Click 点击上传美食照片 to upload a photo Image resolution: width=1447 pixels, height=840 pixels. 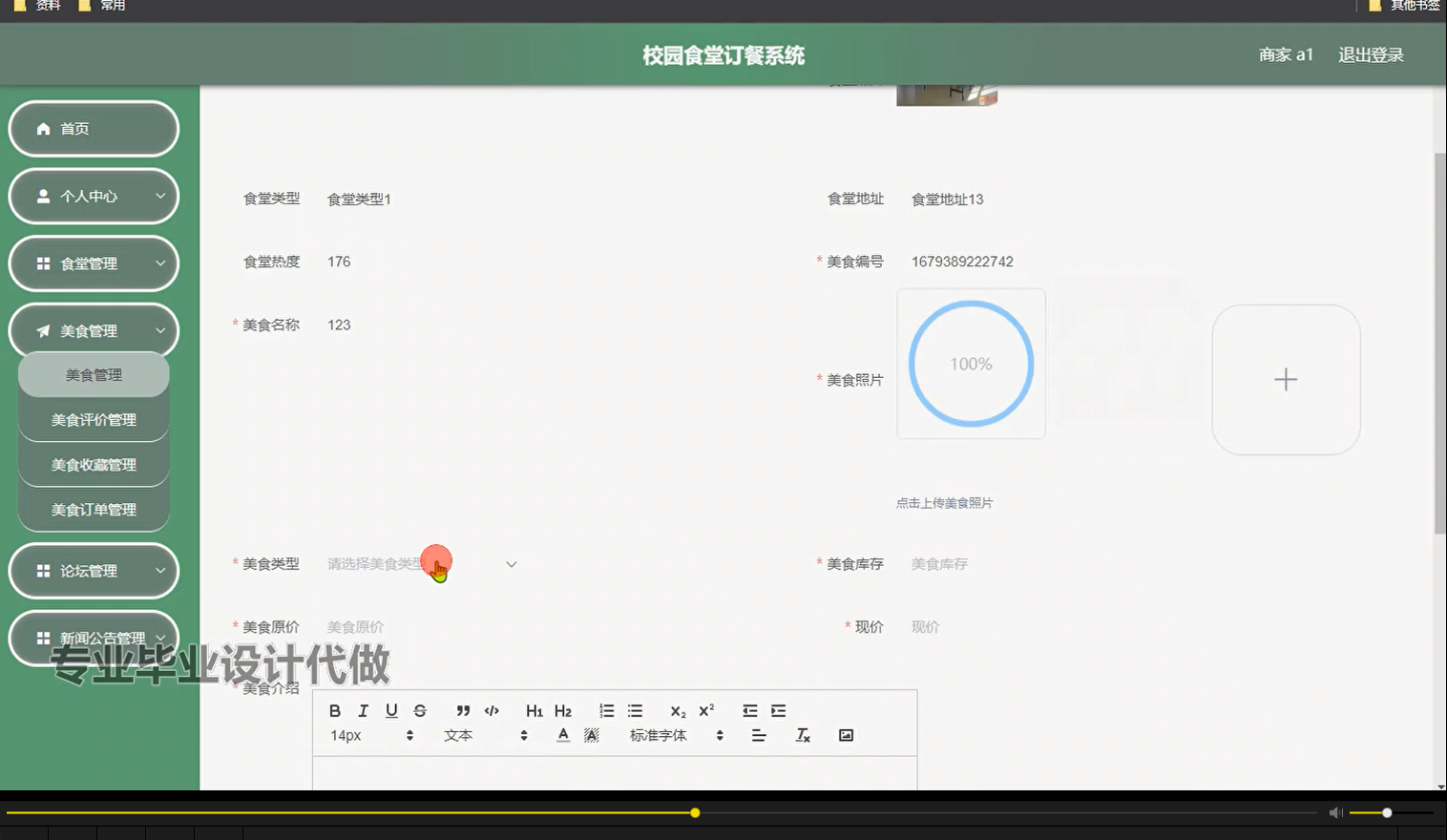coord(945,502)
